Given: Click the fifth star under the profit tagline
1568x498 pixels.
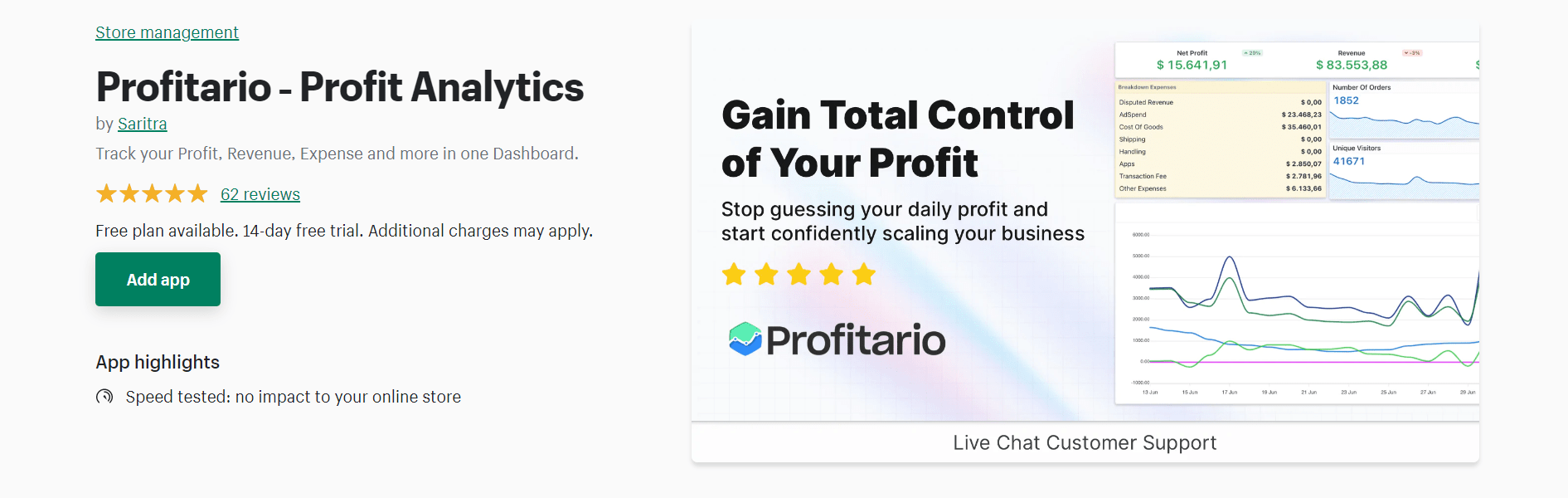Looking at the screenshot, I should click(864, 274).
